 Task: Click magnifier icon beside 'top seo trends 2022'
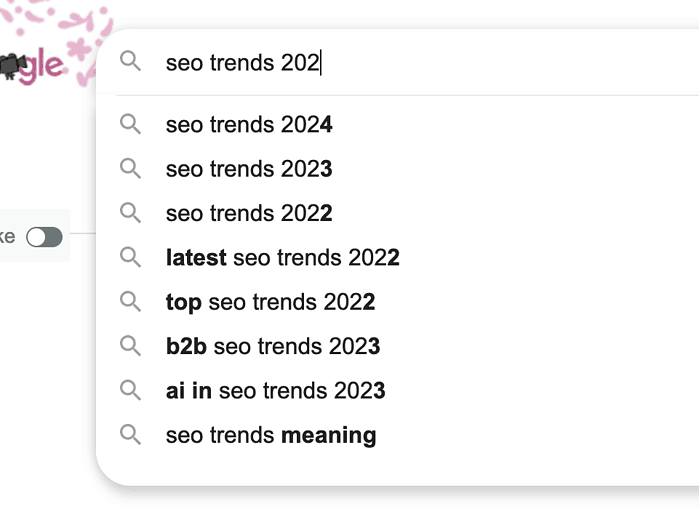coord(130,301)
